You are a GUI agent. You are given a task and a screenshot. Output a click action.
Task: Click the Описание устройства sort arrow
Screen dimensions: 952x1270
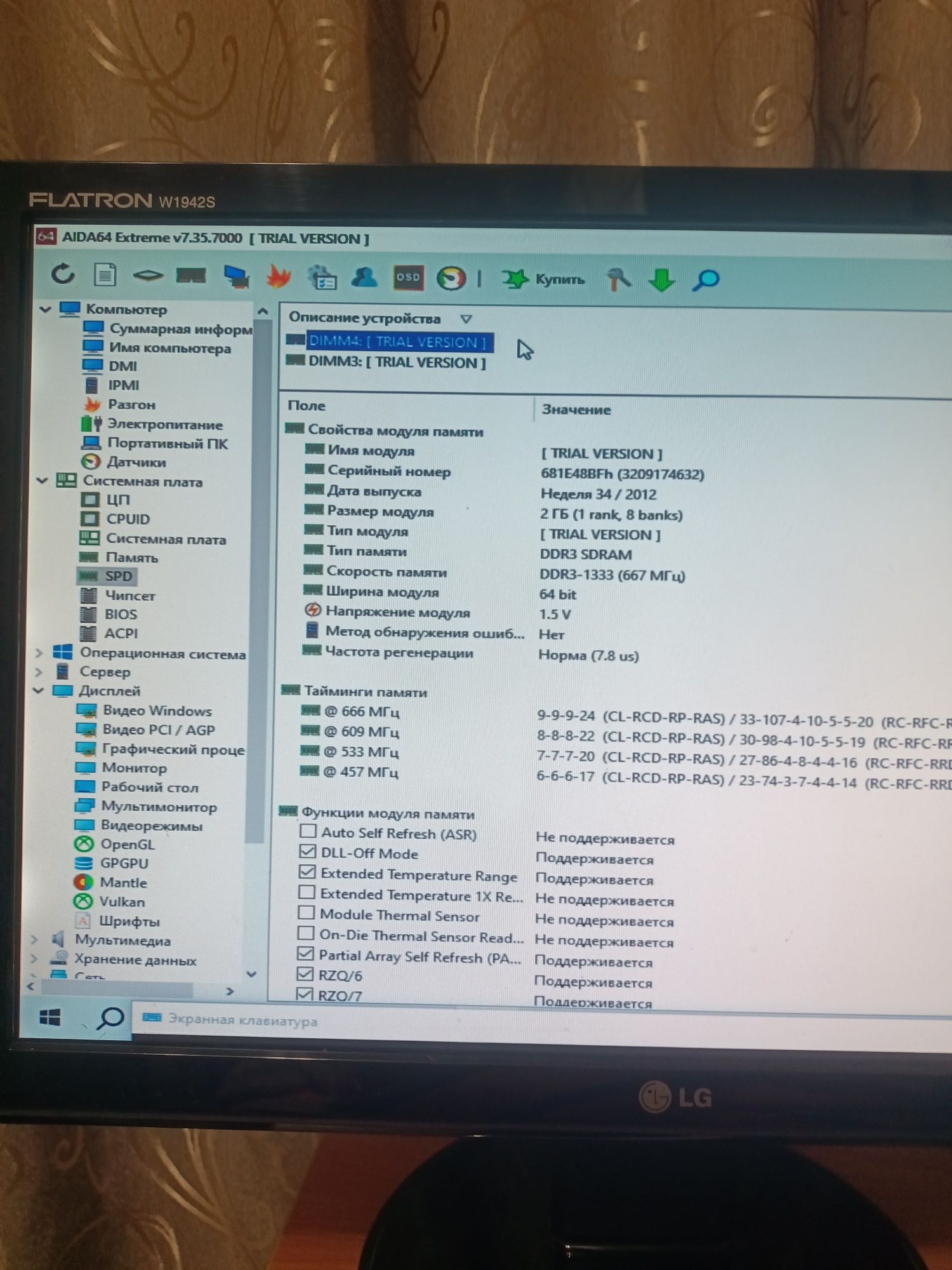pyautogui.click(x=466, y=319)
